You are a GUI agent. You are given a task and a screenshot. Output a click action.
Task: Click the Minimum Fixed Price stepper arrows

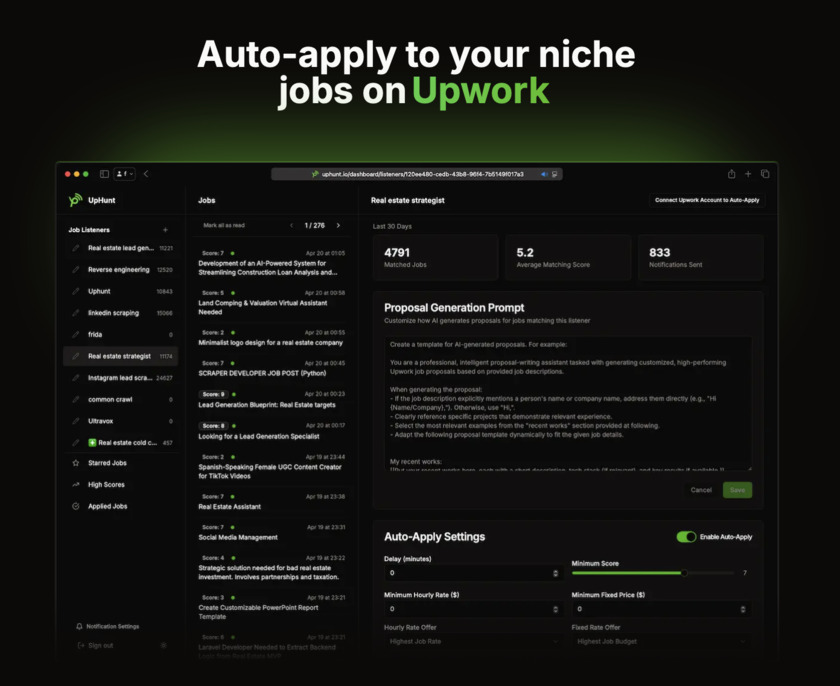pos(743,609)
